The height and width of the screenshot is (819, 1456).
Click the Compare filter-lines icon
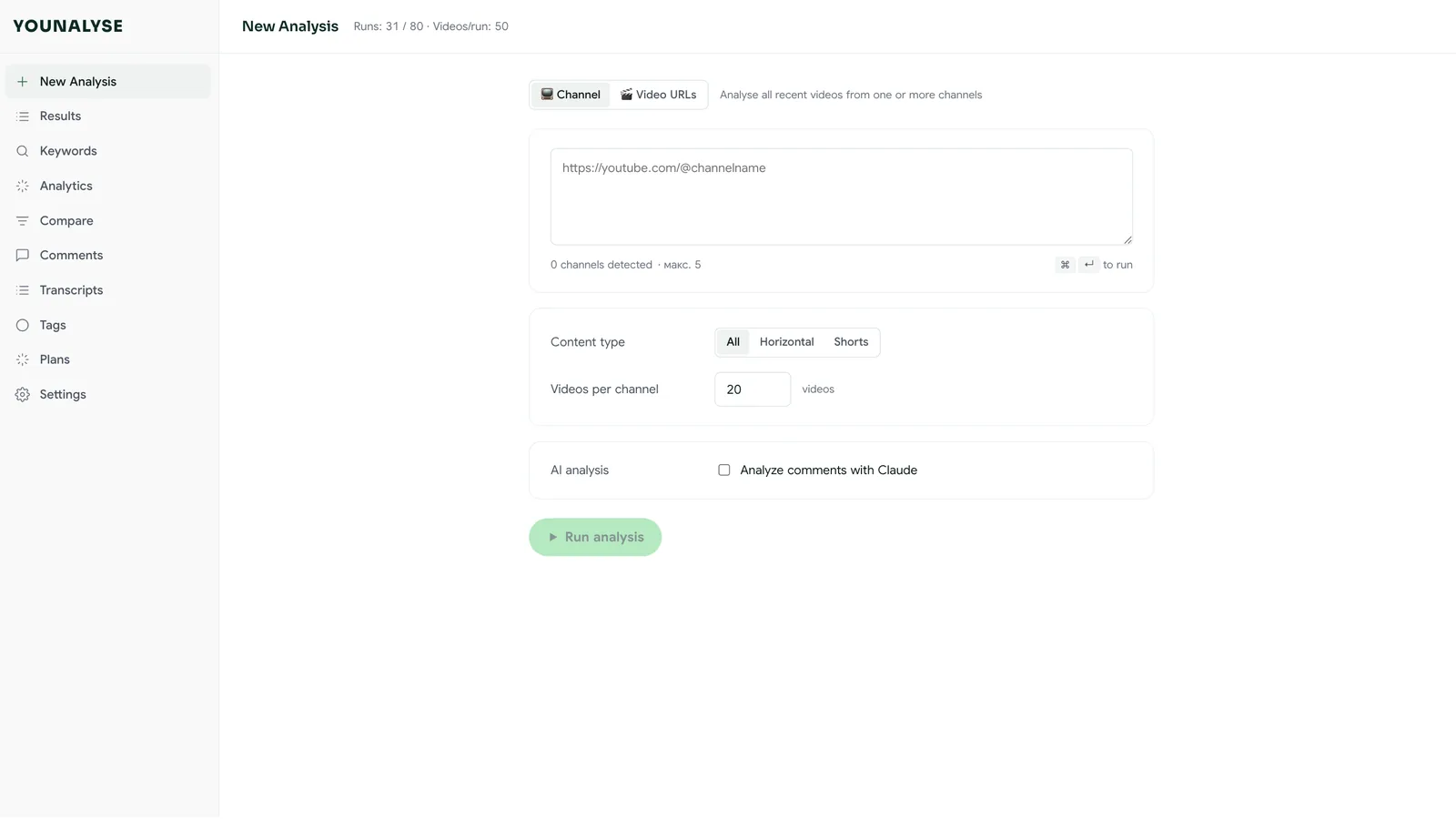[x=23, y=221]
